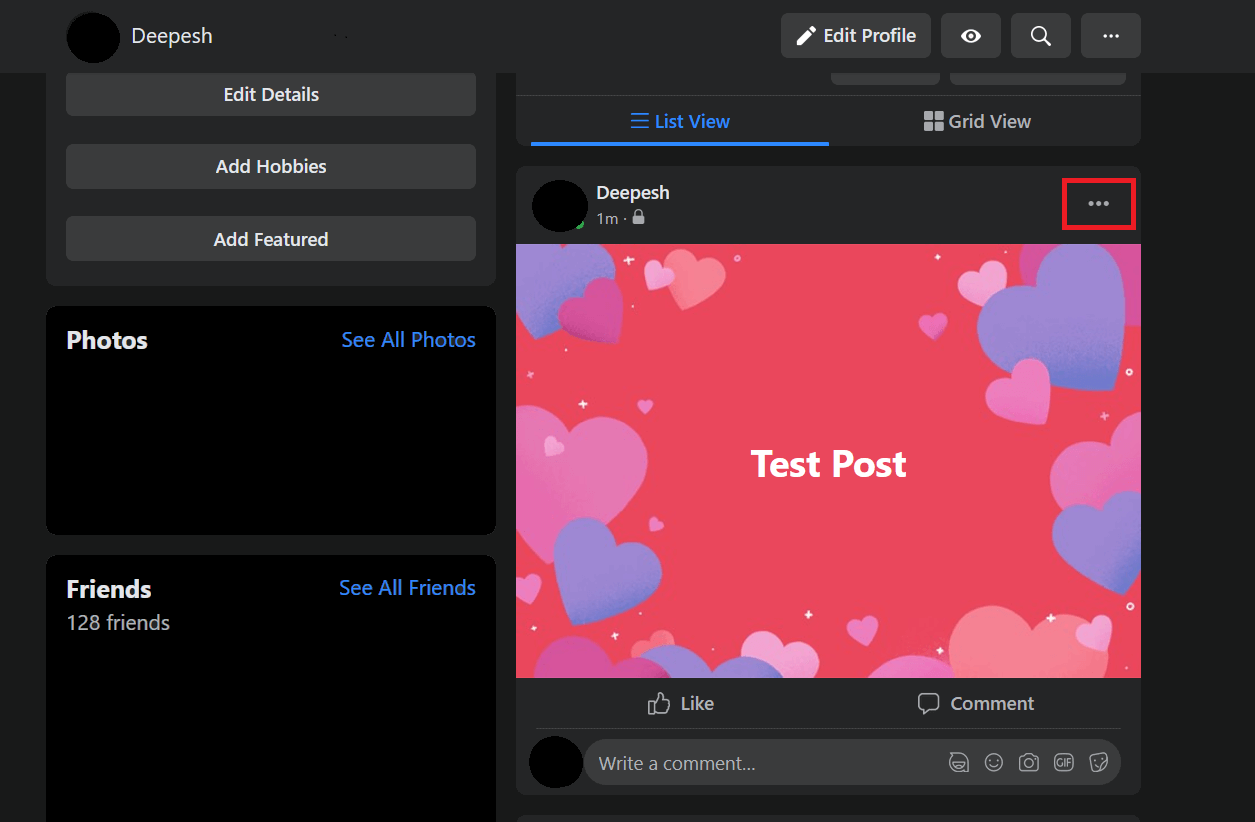Switch to Grid View tab

[x=976, y=121]
